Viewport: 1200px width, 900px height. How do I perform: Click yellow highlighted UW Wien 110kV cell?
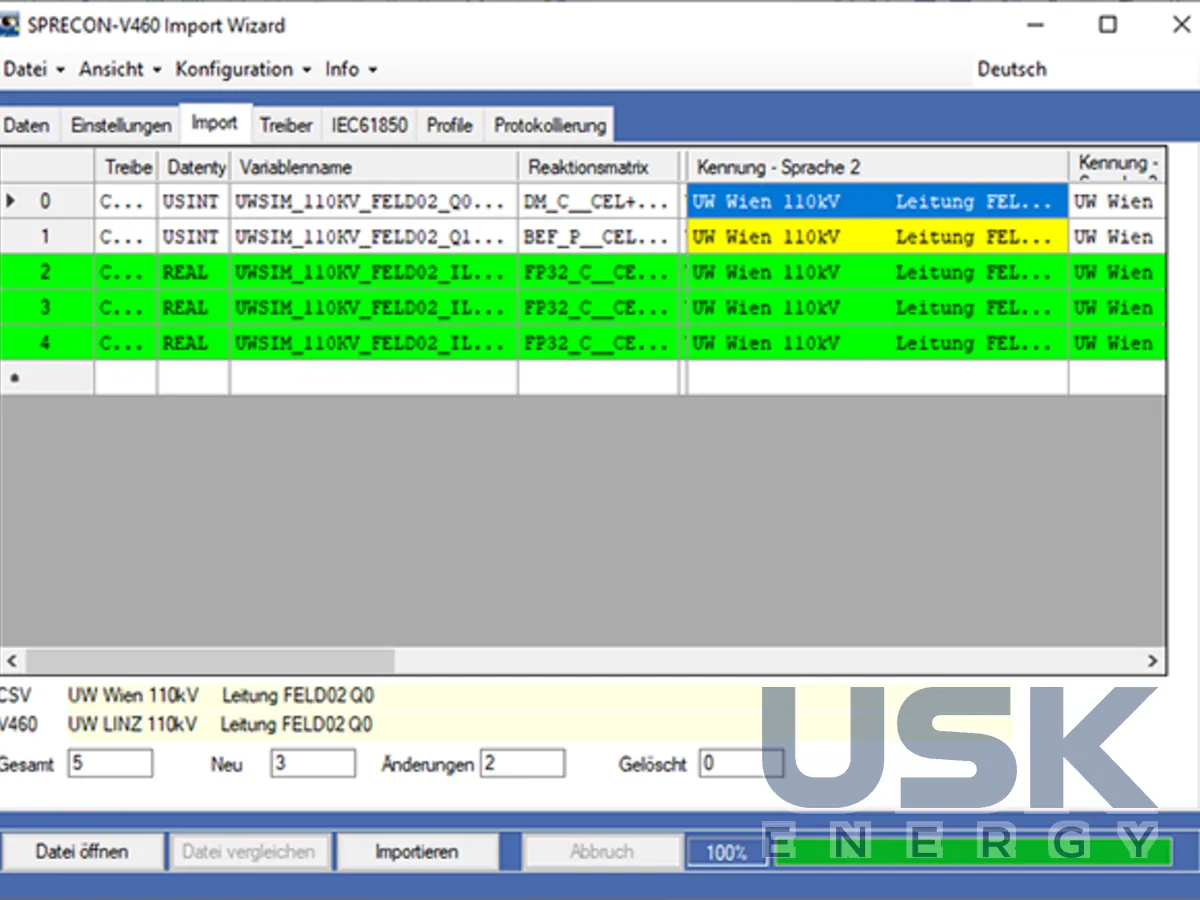(878, 237)
